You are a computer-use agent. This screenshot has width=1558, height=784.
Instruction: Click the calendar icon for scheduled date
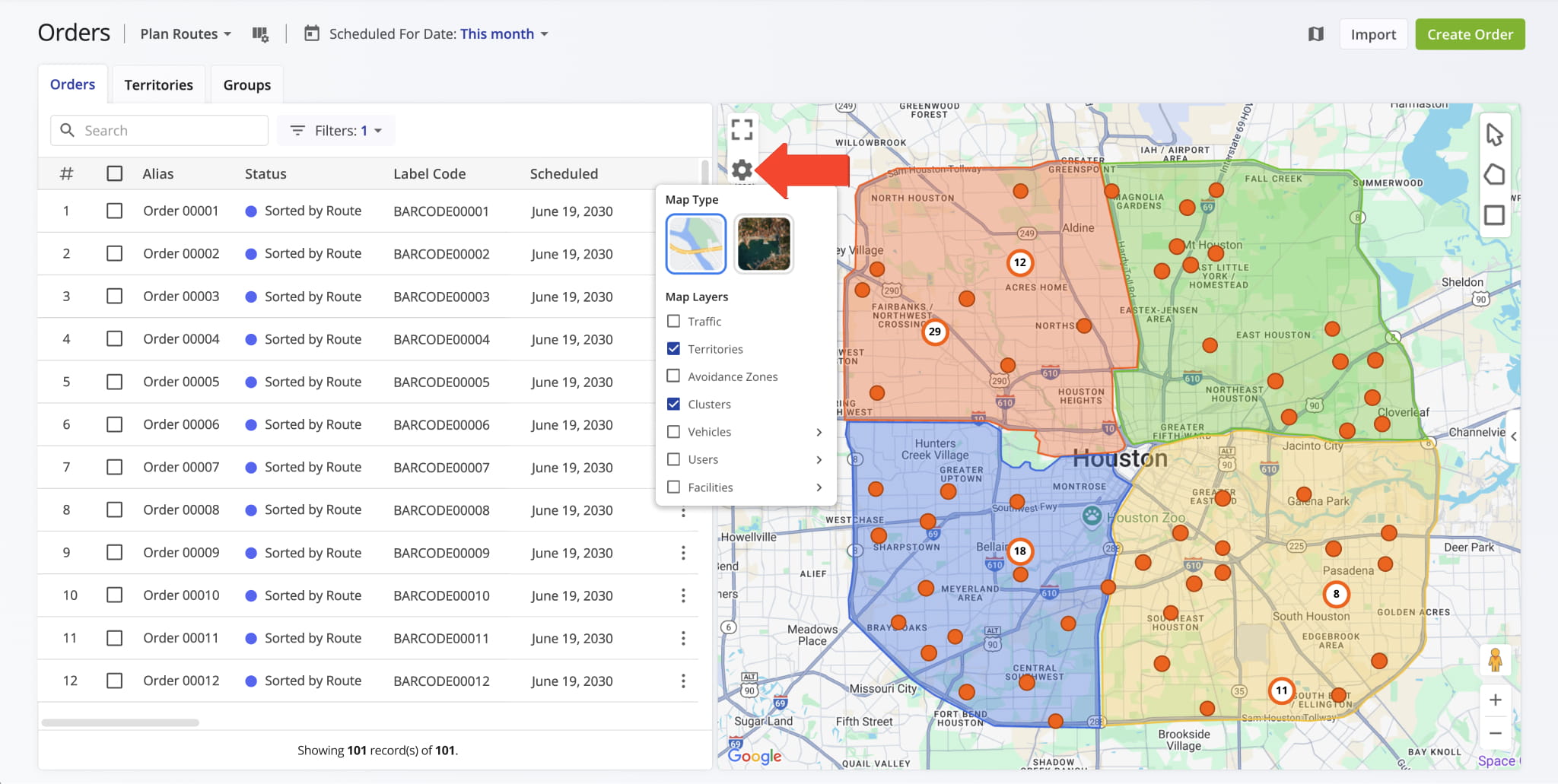click(x=312, y=33)
